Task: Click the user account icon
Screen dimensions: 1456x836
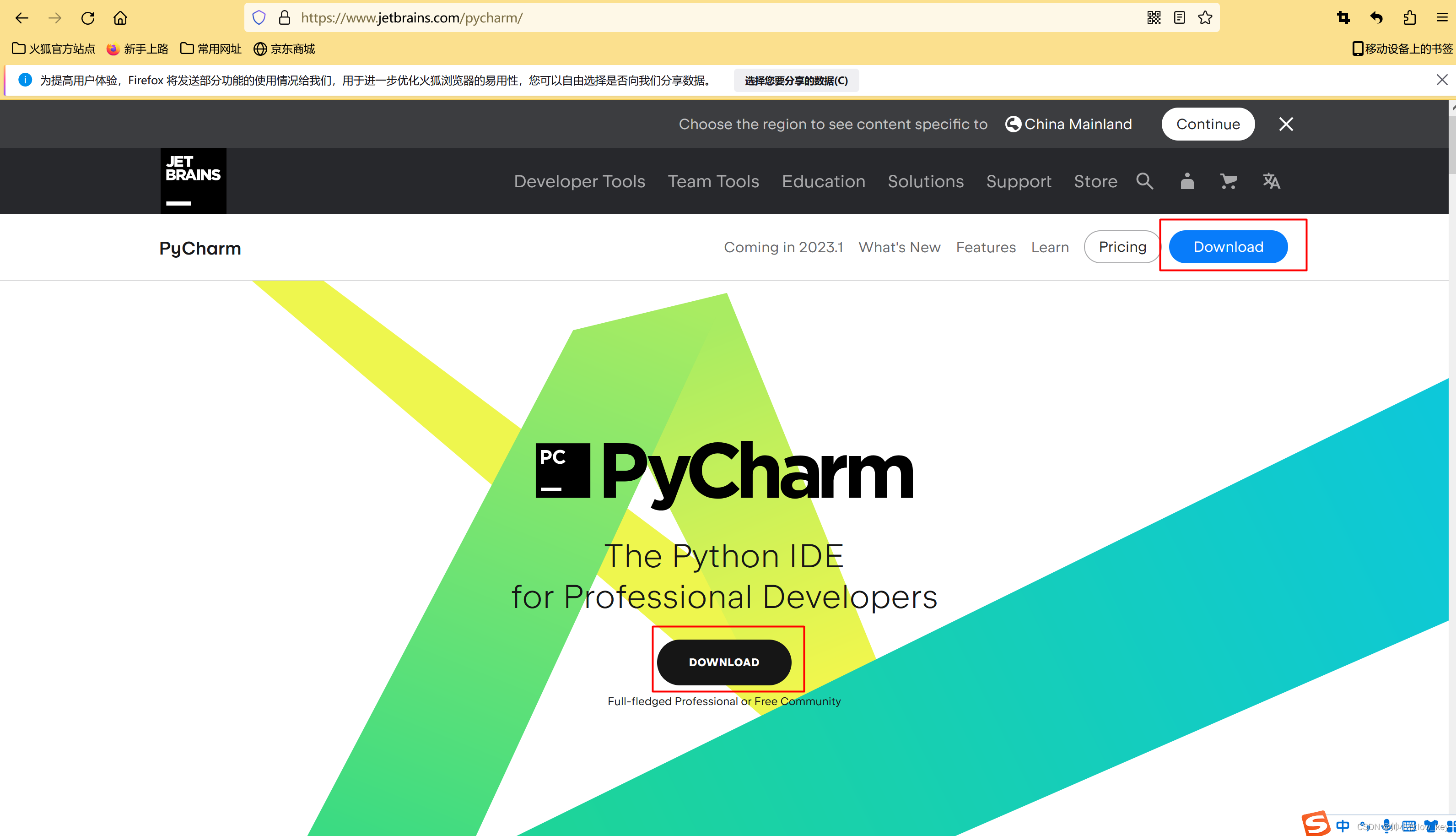Action: (x=1187, y=181)
